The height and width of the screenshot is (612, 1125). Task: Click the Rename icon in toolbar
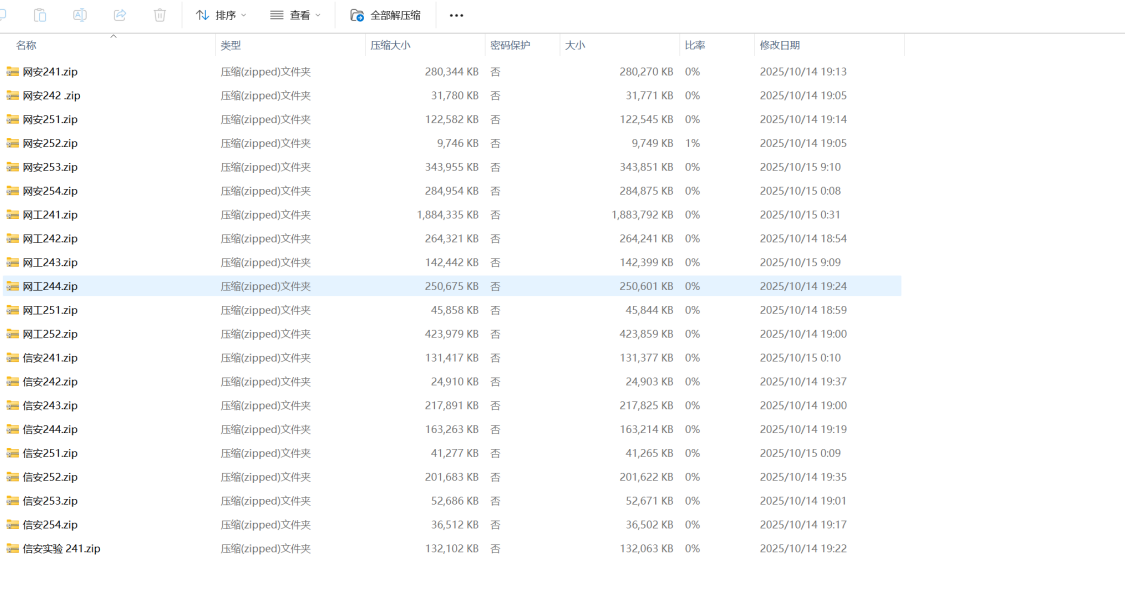(x=80, y=15)
